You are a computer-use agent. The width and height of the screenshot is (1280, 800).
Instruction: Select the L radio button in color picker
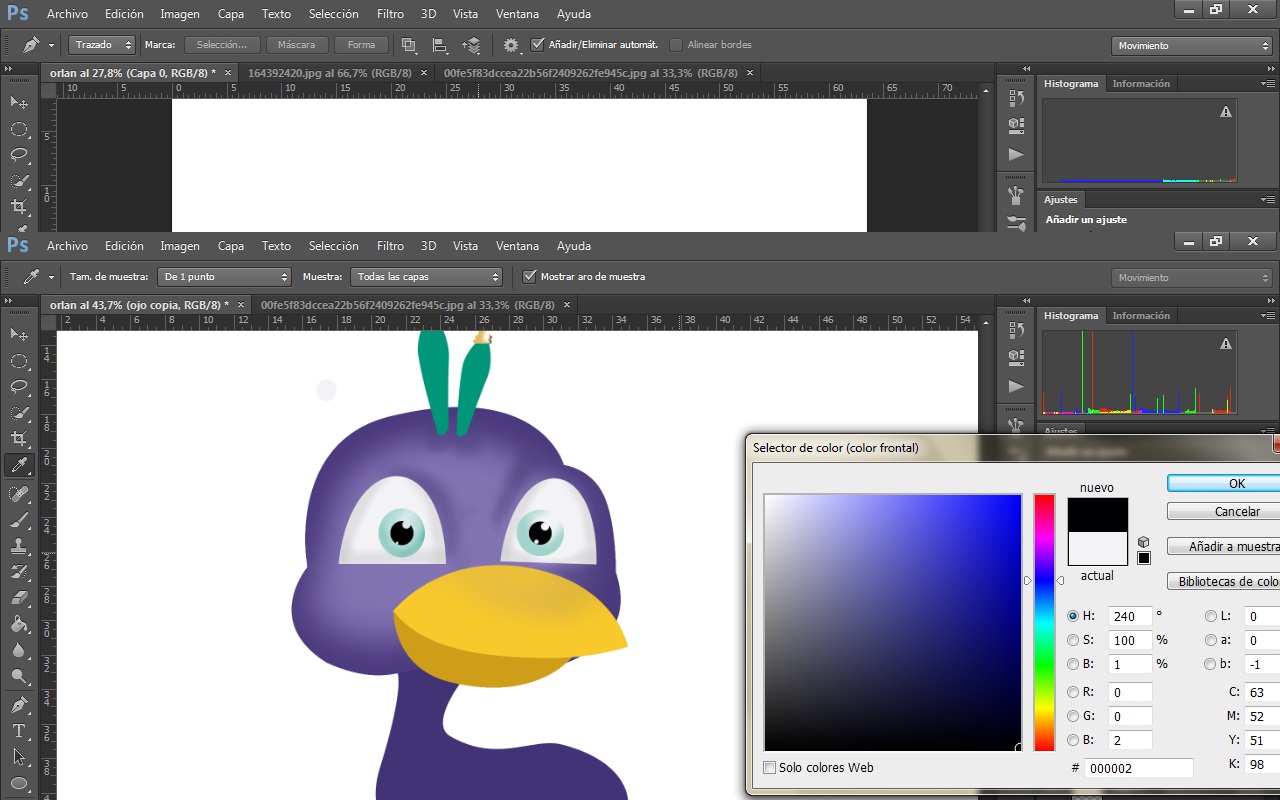click(x=1211, y=616)
